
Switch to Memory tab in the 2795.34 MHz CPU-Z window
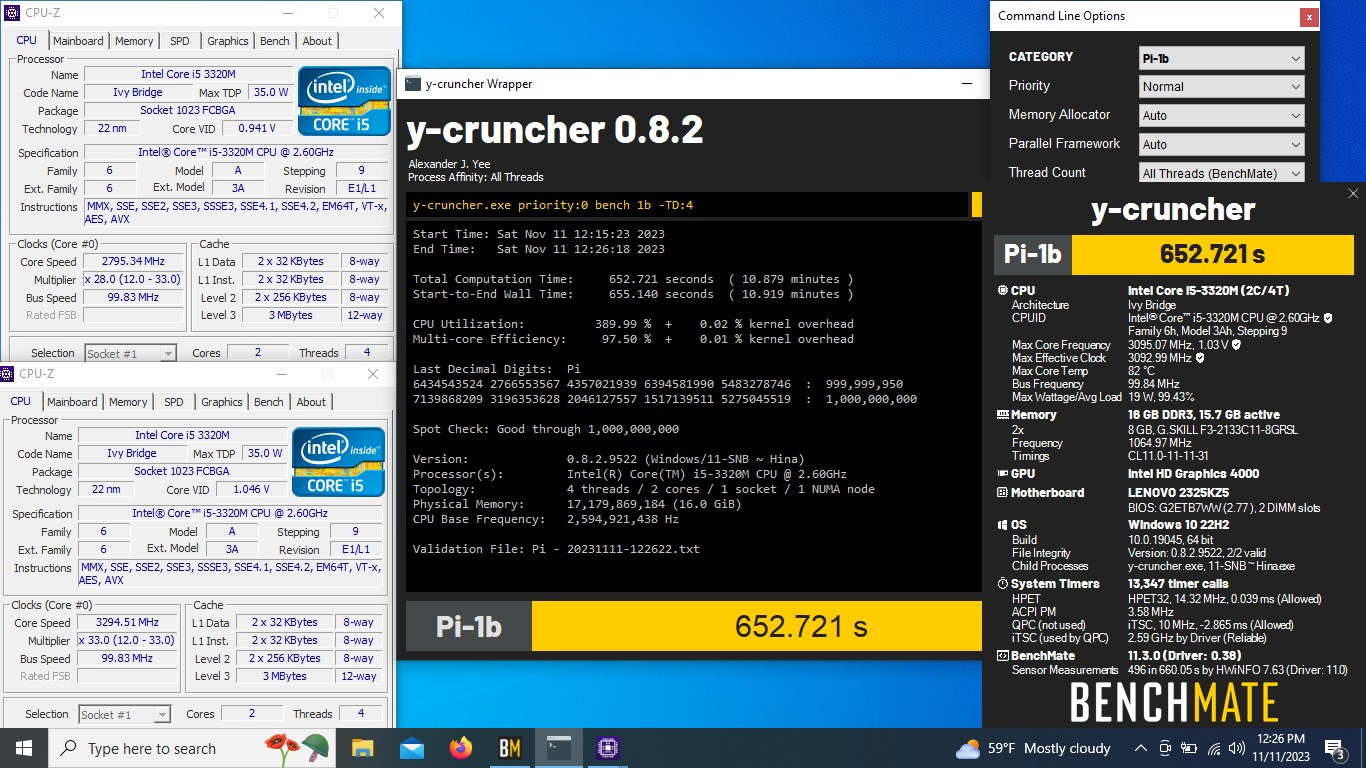tap(134, 41)
